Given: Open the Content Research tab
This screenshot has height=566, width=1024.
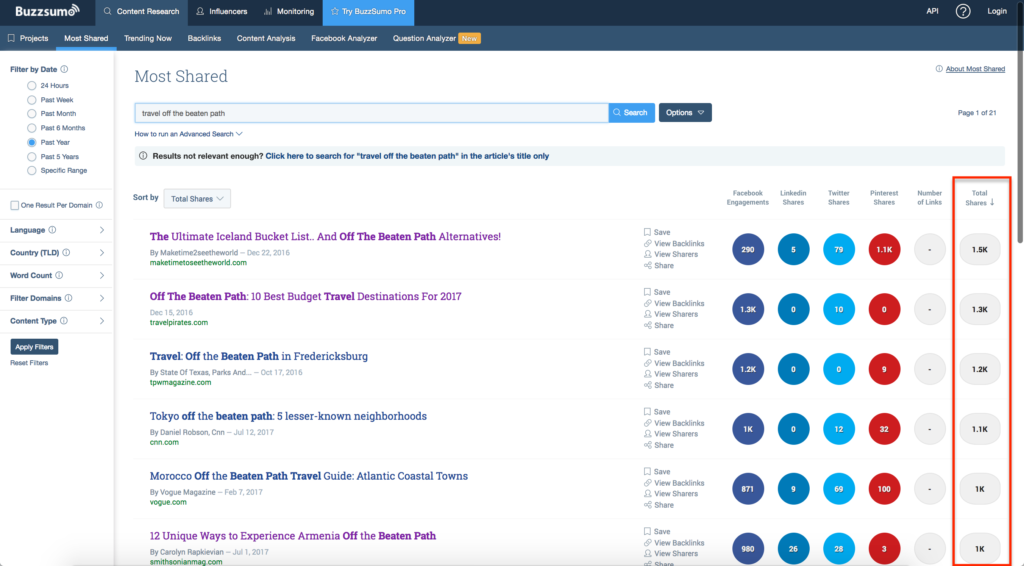Looking at the screenshot, I should (141, 12).
